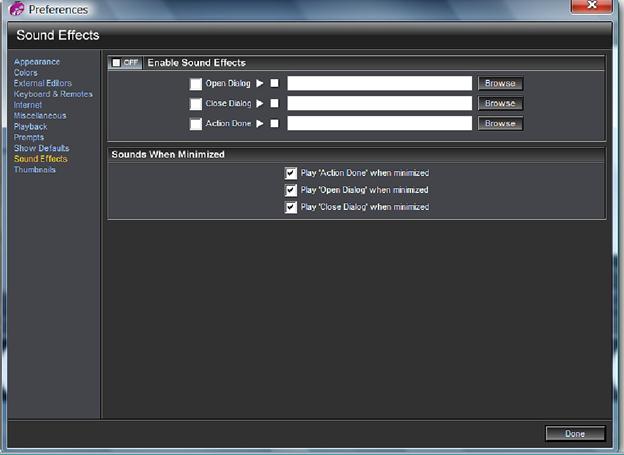624x455 pixels.
Task: Play the Close Dialog sound preview
Action: click(x=260, y=103)
